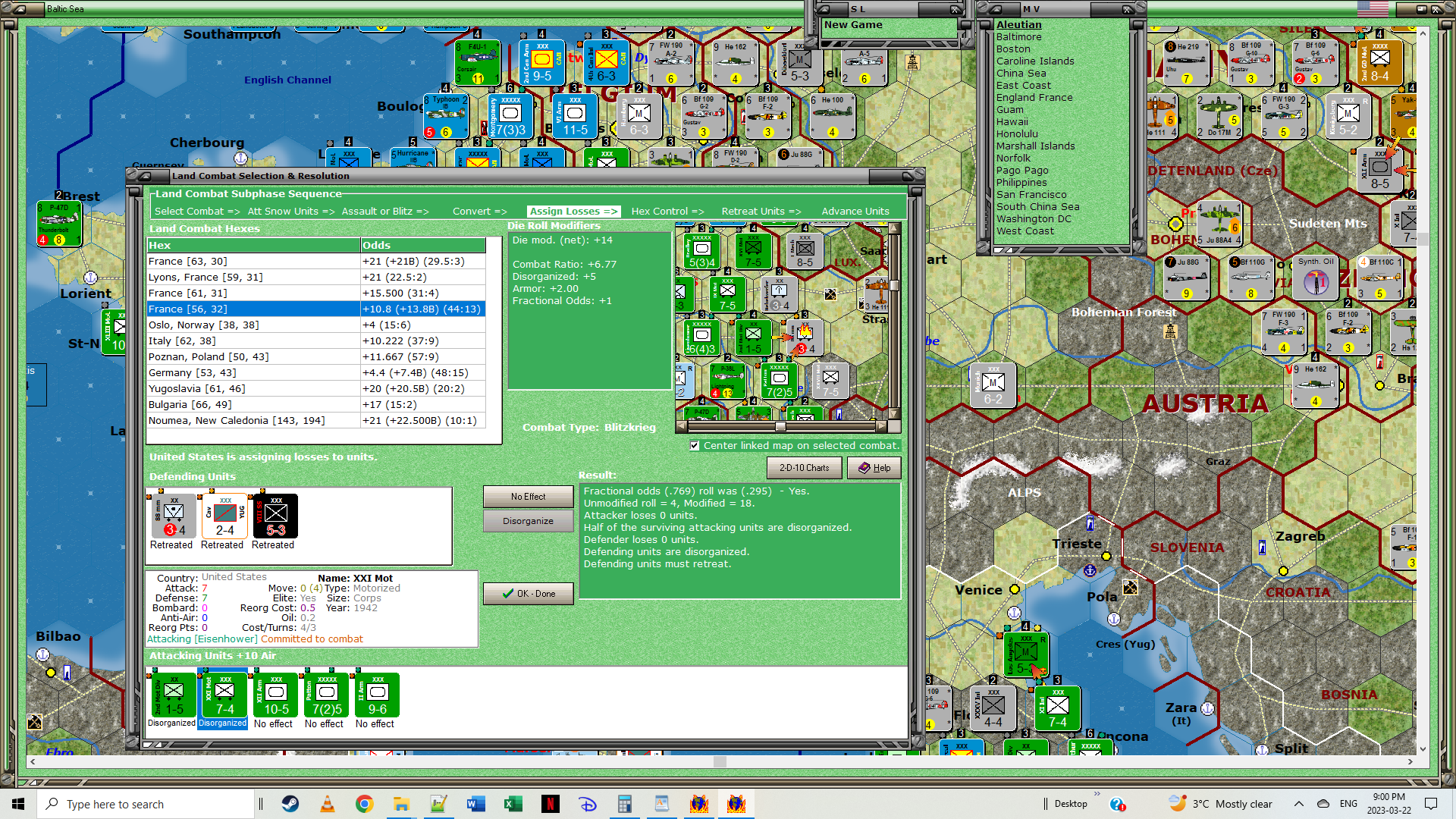This screenshot has height=819, width=1456.
Task: Open Microsoft Excel from the taskbar
Action: click(513, 804)
